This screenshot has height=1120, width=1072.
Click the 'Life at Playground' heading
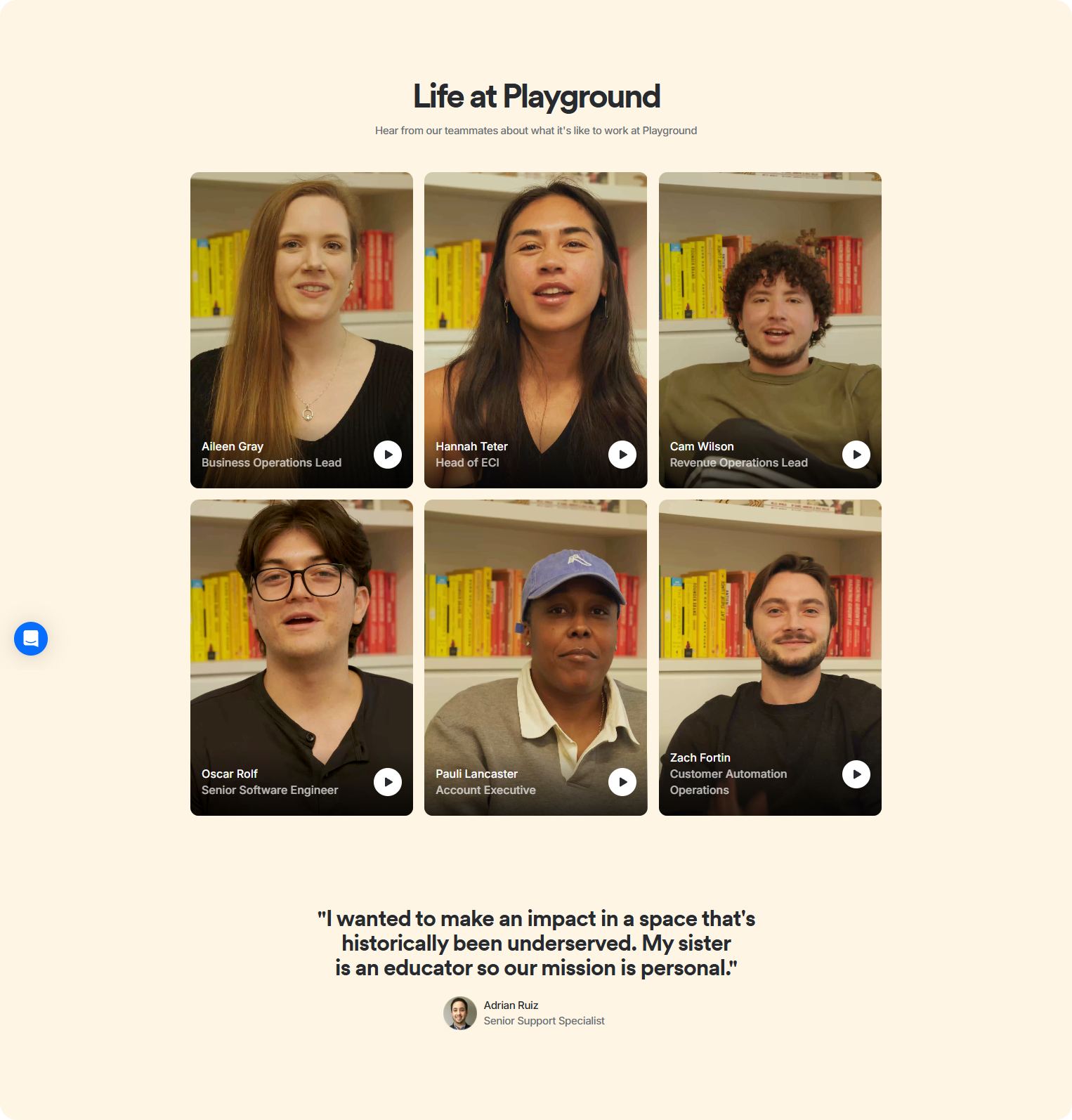pyautogui.click(x=536, y=96)
